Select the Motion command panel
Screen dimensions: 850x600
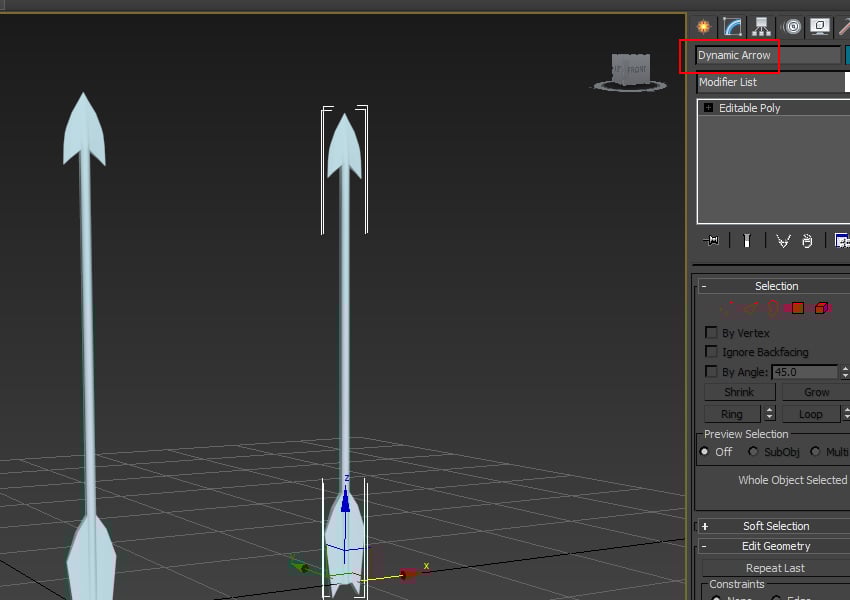790,26
